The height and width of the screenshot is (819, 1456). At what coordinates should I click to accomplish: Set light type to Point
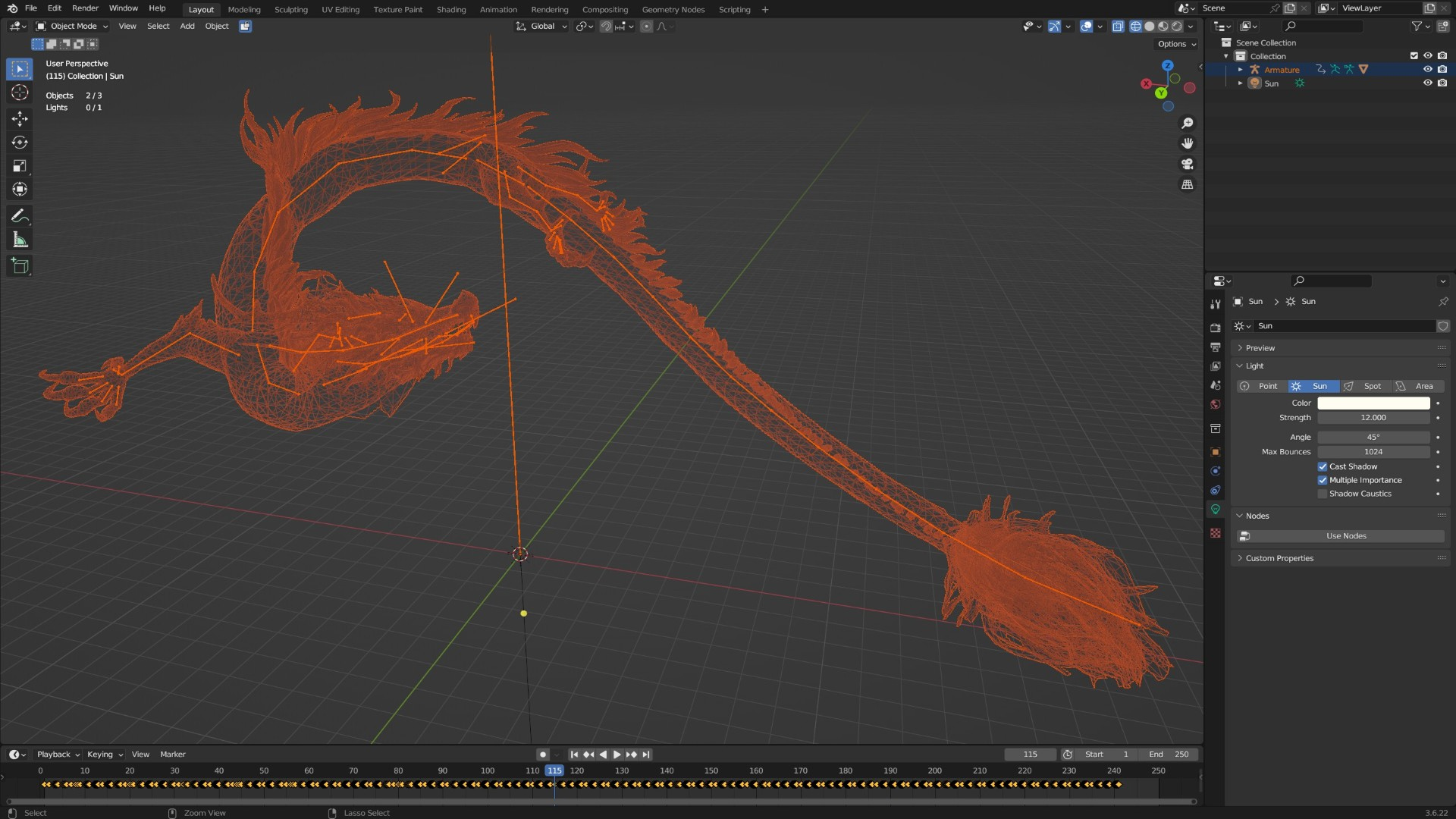pyautogui.click(x=1262, y=387)
